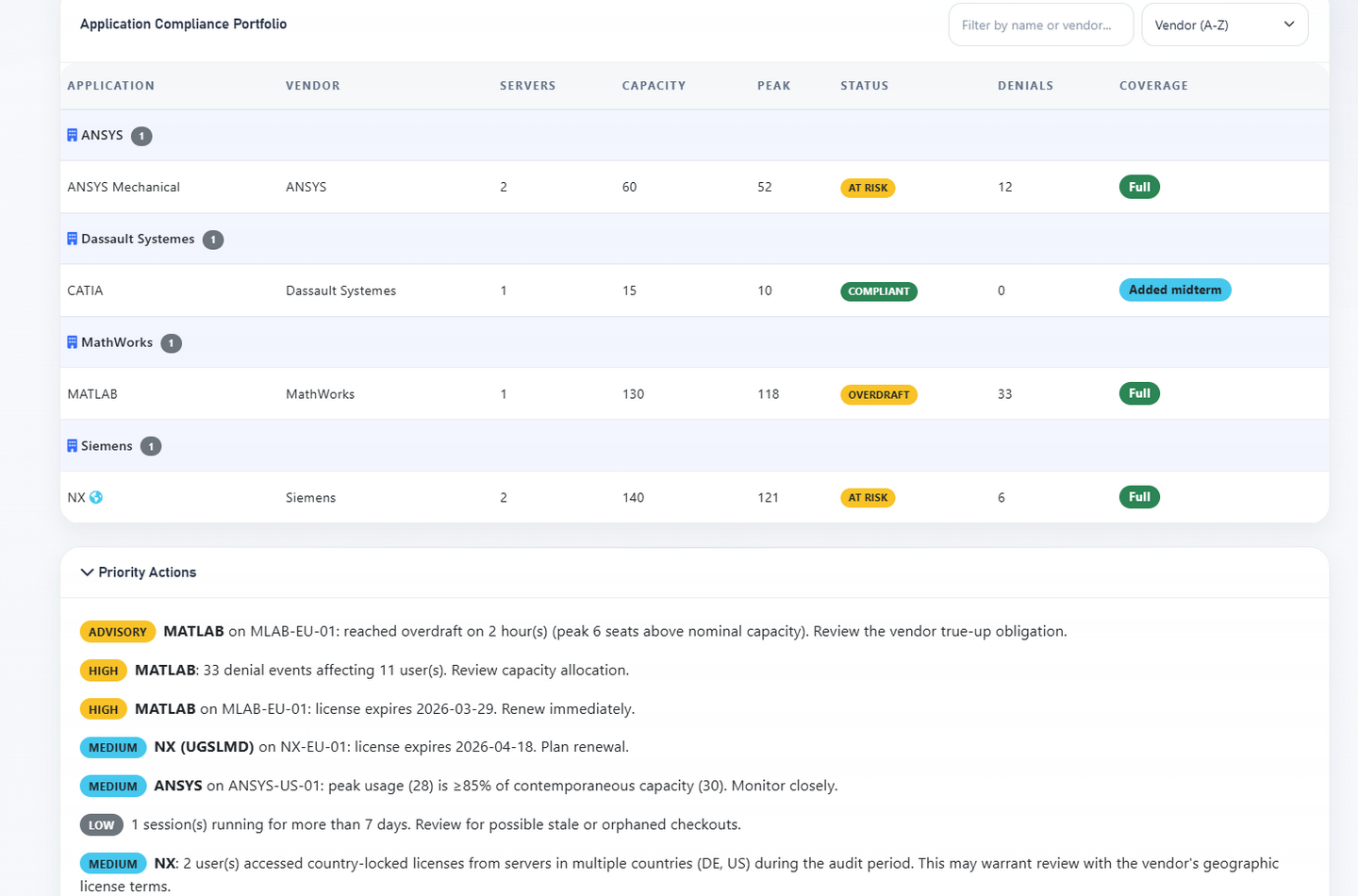Viewport: 1358px width, 896px height.
Task: Click the MEDIUM badge for NX (UGSLMD)
Action: click(113, 748)
